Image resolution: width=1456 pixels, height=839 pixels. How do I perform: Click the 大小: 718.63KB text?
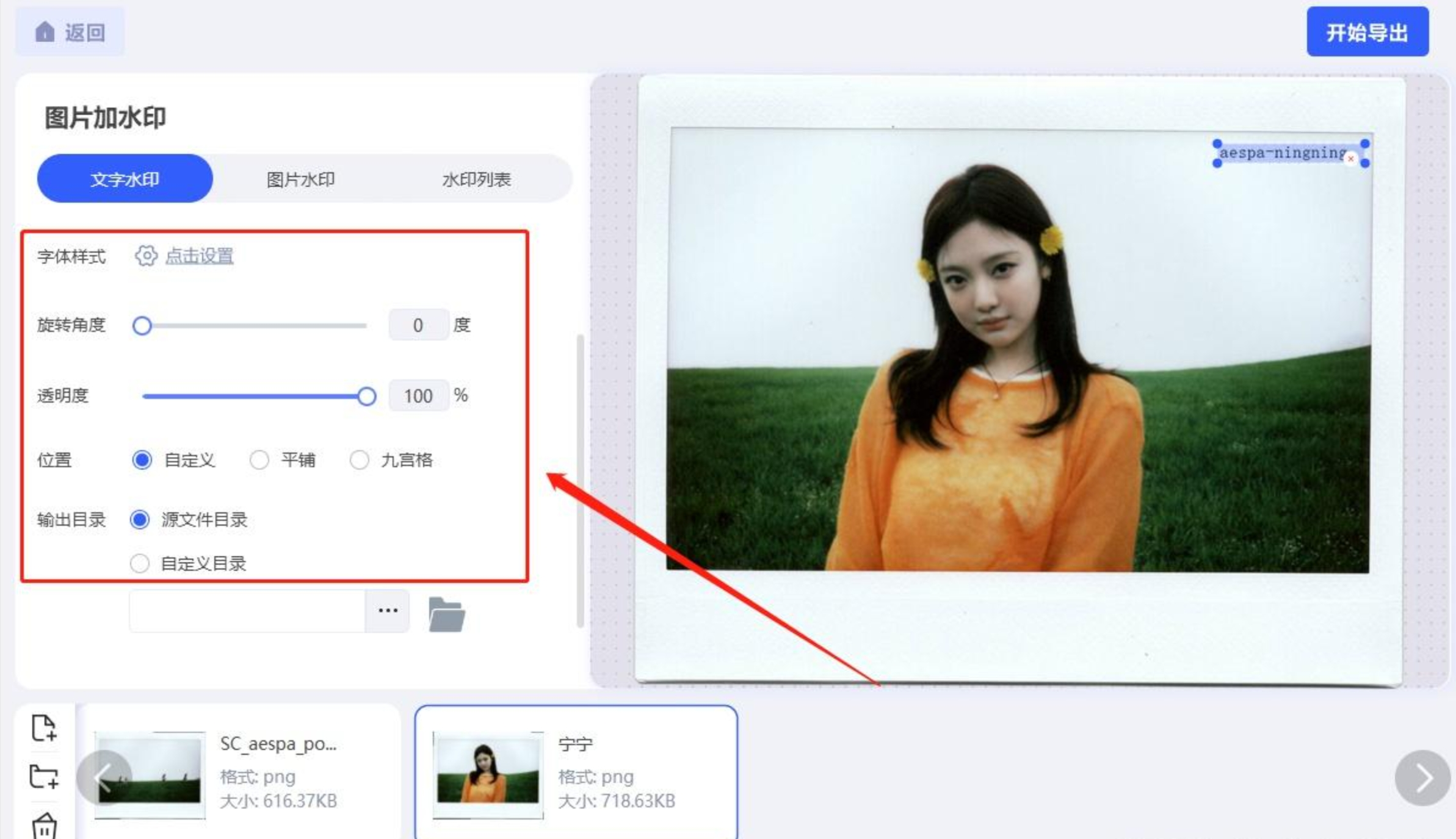pos(617,801)
